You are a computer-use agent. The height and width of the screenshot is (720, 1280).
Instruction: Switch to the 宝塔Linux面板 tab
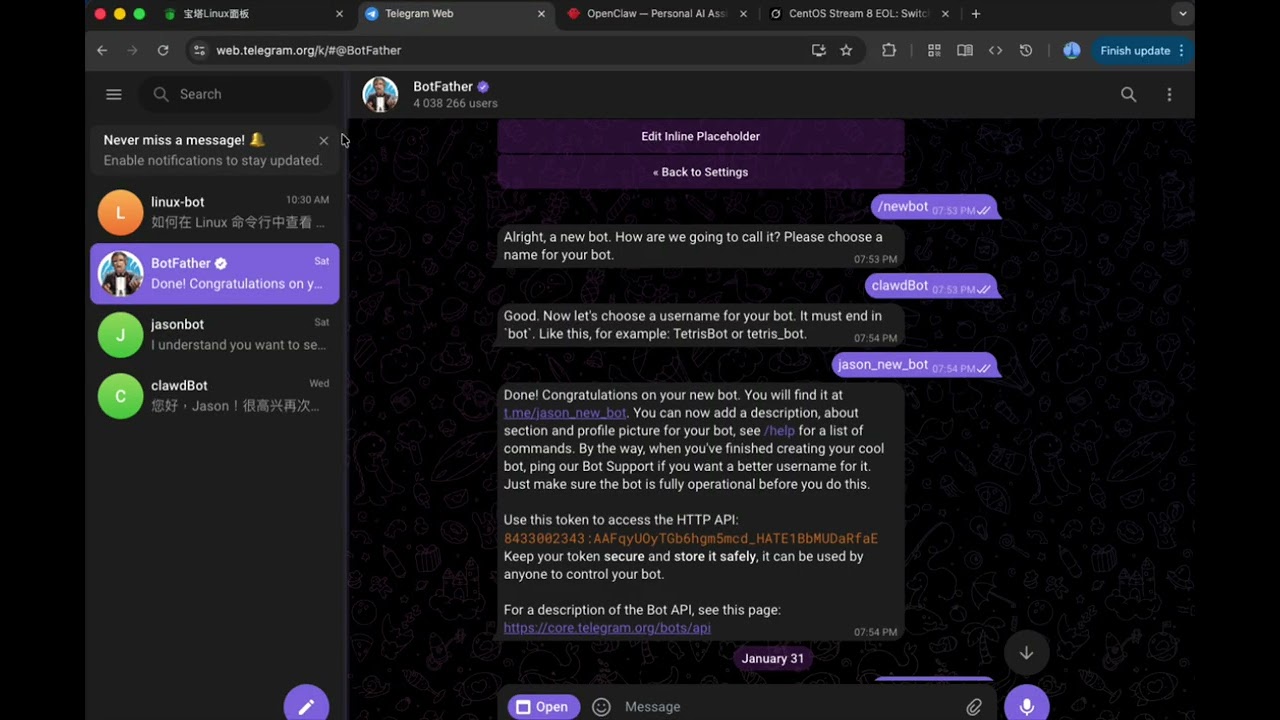click(254, 14)
